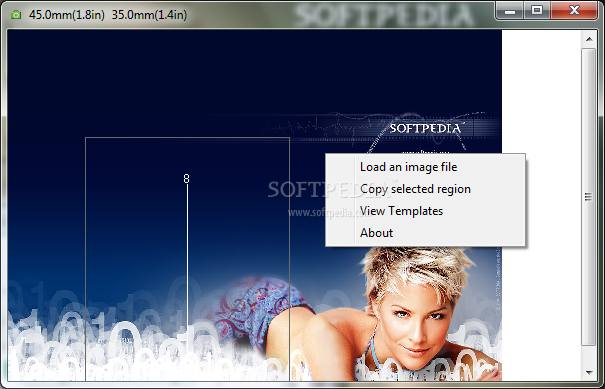Open View Templates menu entry
This screenshot has height=389, width=605.
(425, 211)
